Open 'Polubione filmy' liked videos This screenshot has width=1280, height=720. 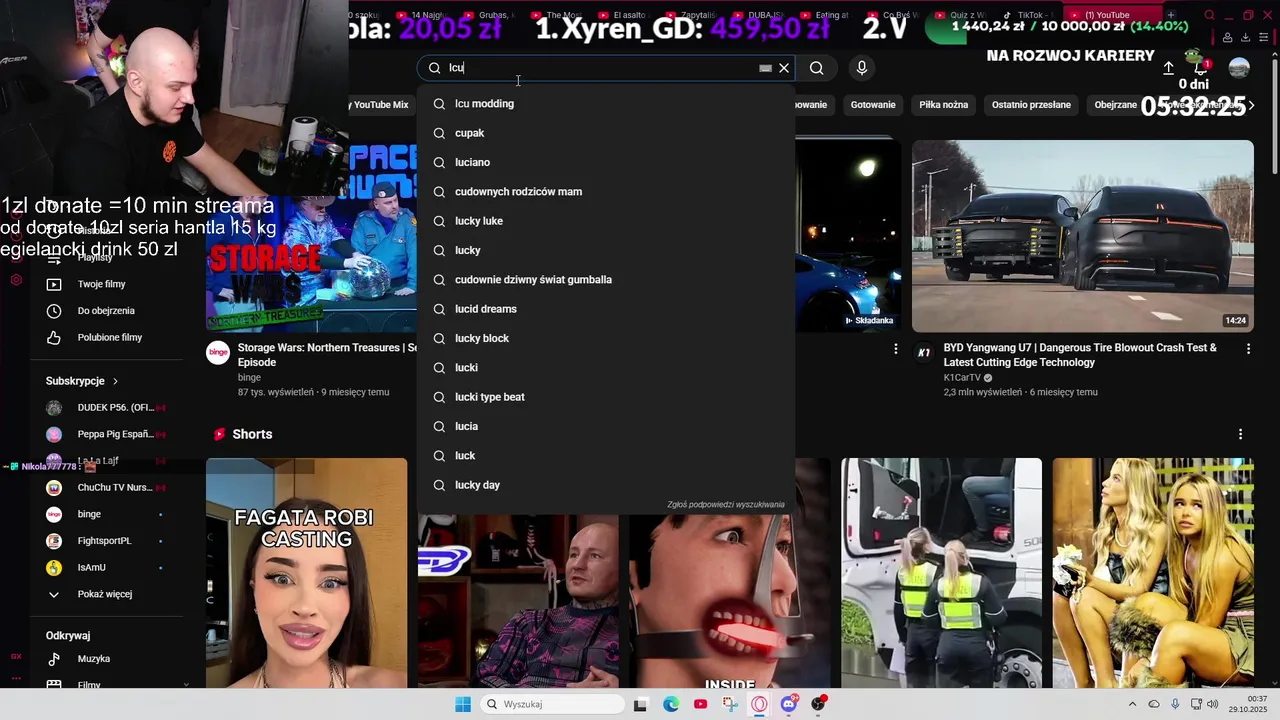click(x=110, y=338)
